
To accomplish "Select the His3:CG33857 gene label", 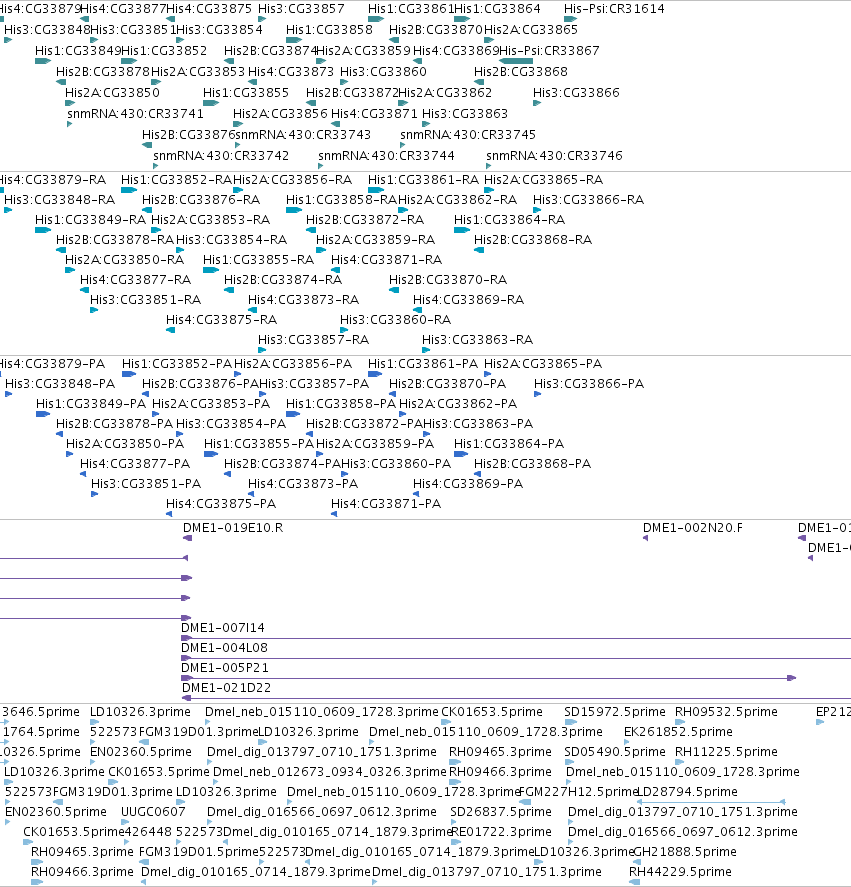I will [301, 9].
